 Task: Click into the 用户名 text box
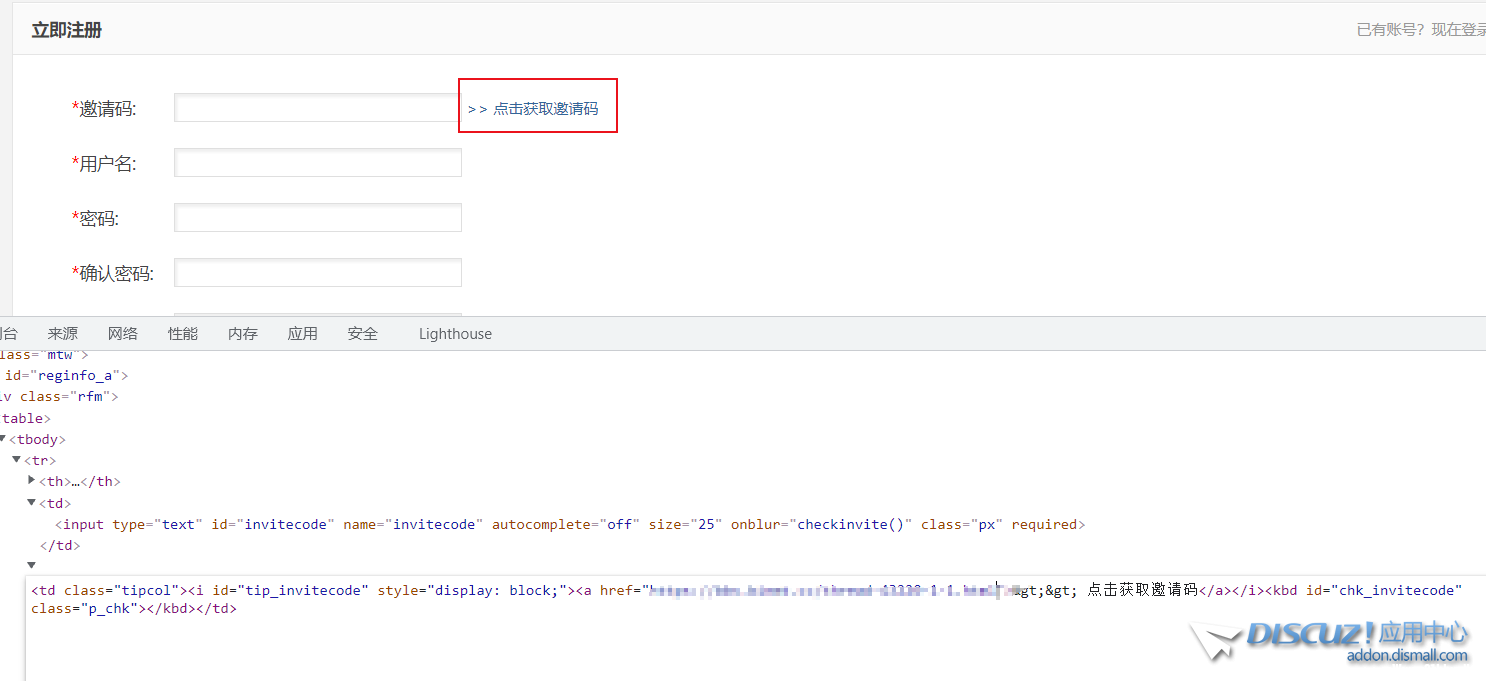317,163
